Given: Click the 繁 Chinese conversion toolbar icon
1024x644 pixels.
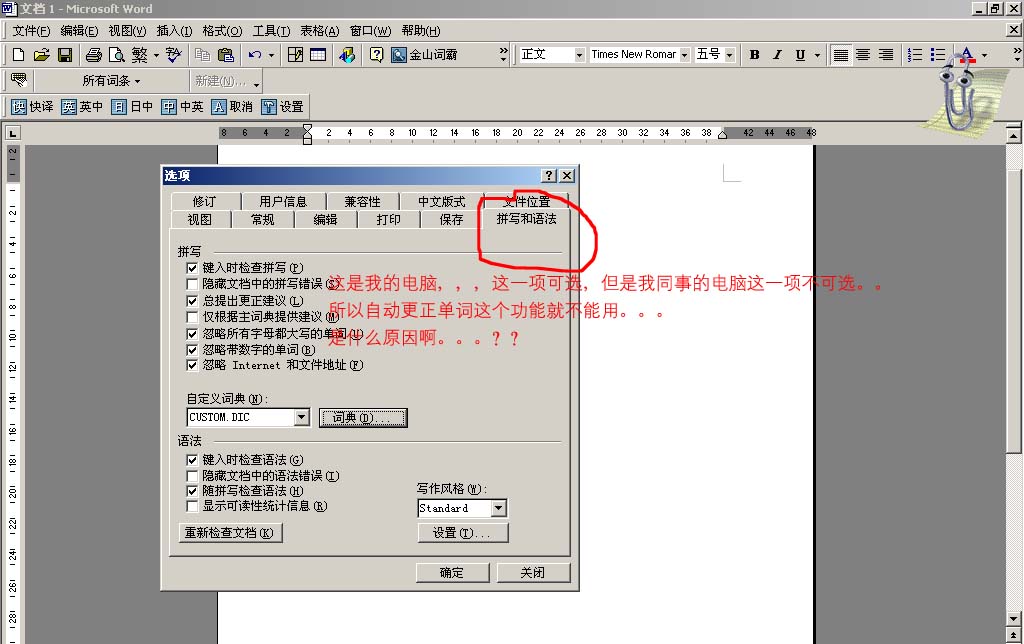Looking at the screenshot, I should coord(140,55).
